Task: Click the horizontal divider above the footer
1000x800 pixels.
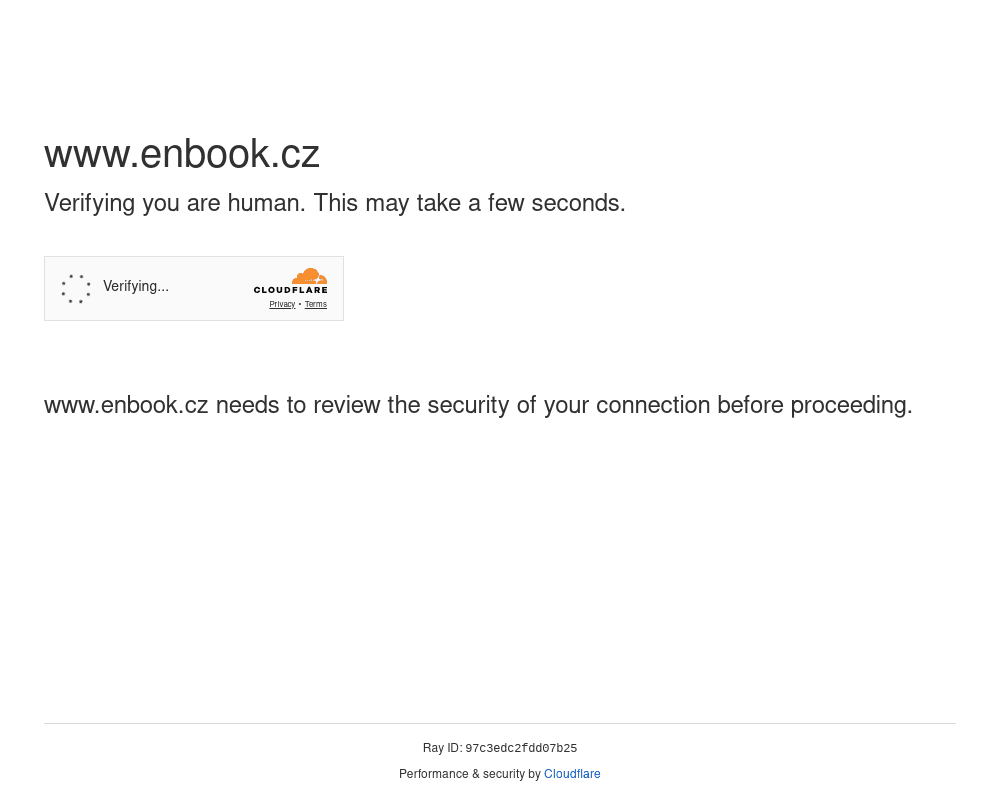Action: point(500,723)
